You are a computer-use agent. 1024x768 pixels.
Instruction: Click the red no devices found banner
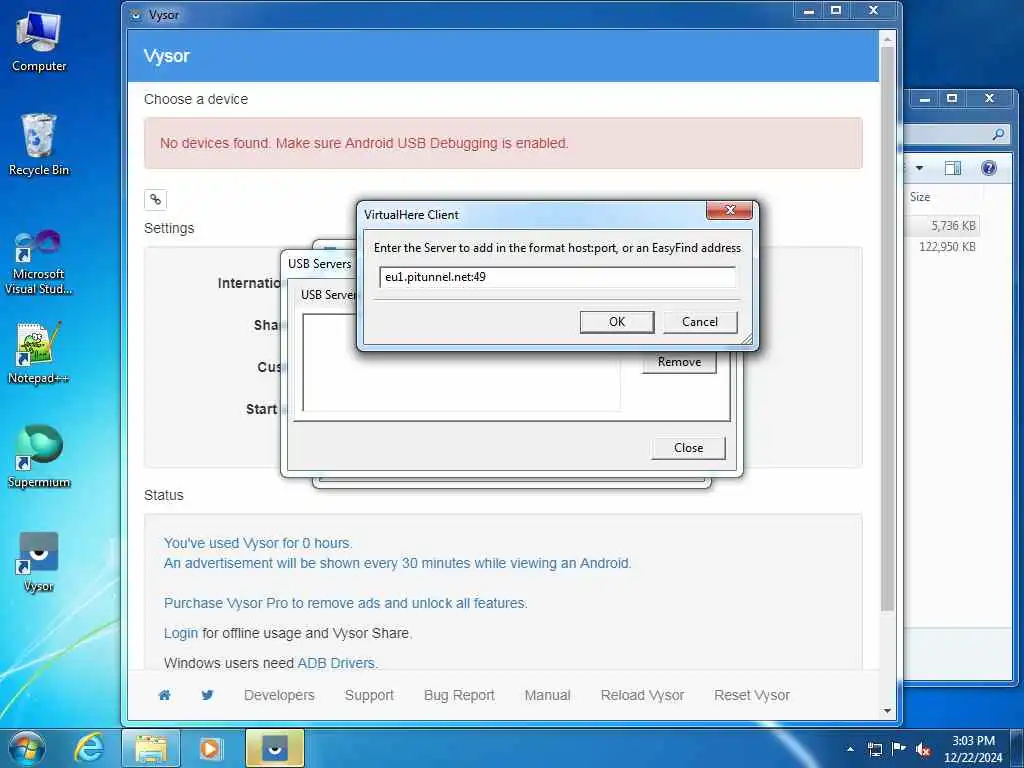coord(503,143)
